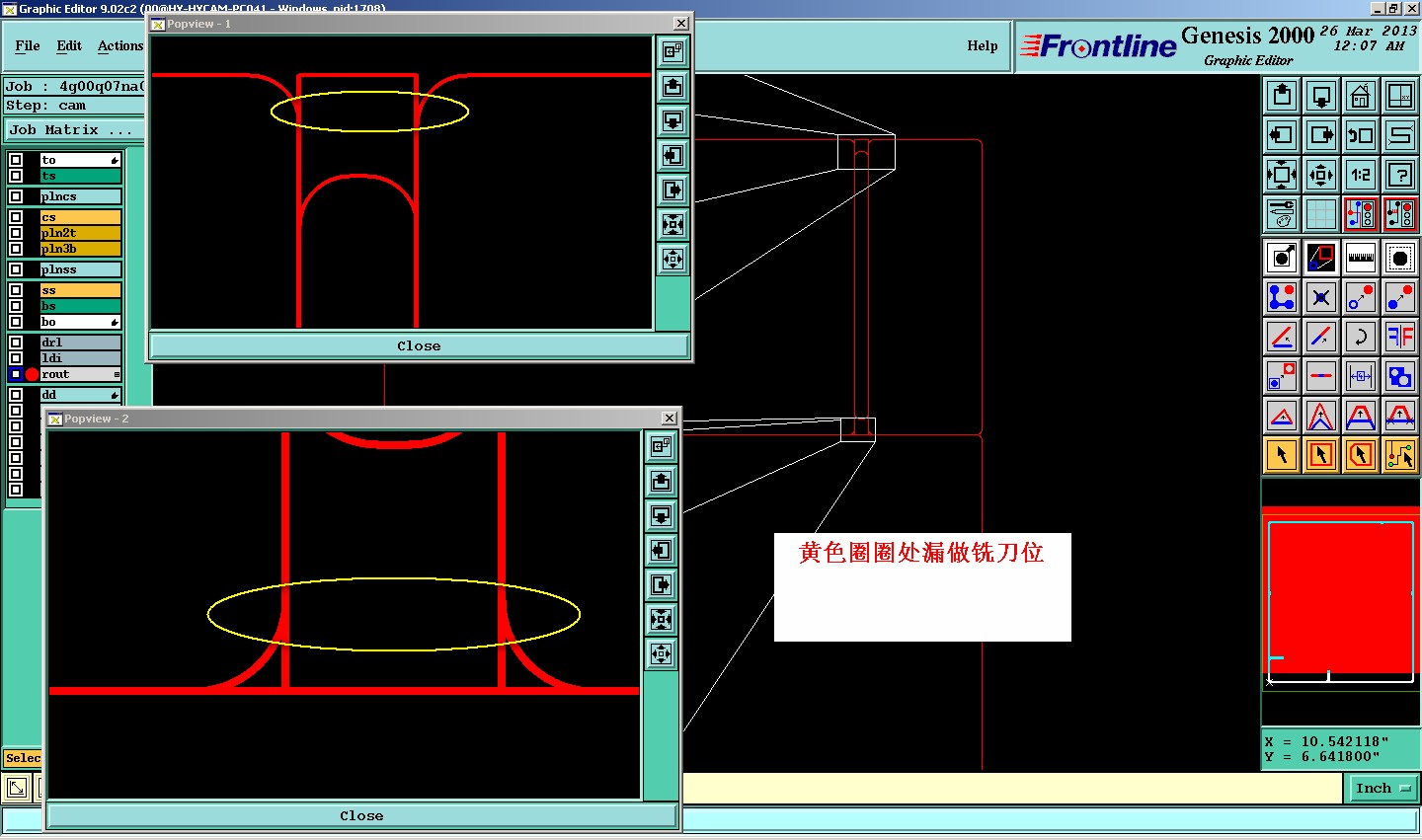The height and width of the screenshot is (840, 1422).
Task: Select the plnss layer name
Action: coord(80,269)
